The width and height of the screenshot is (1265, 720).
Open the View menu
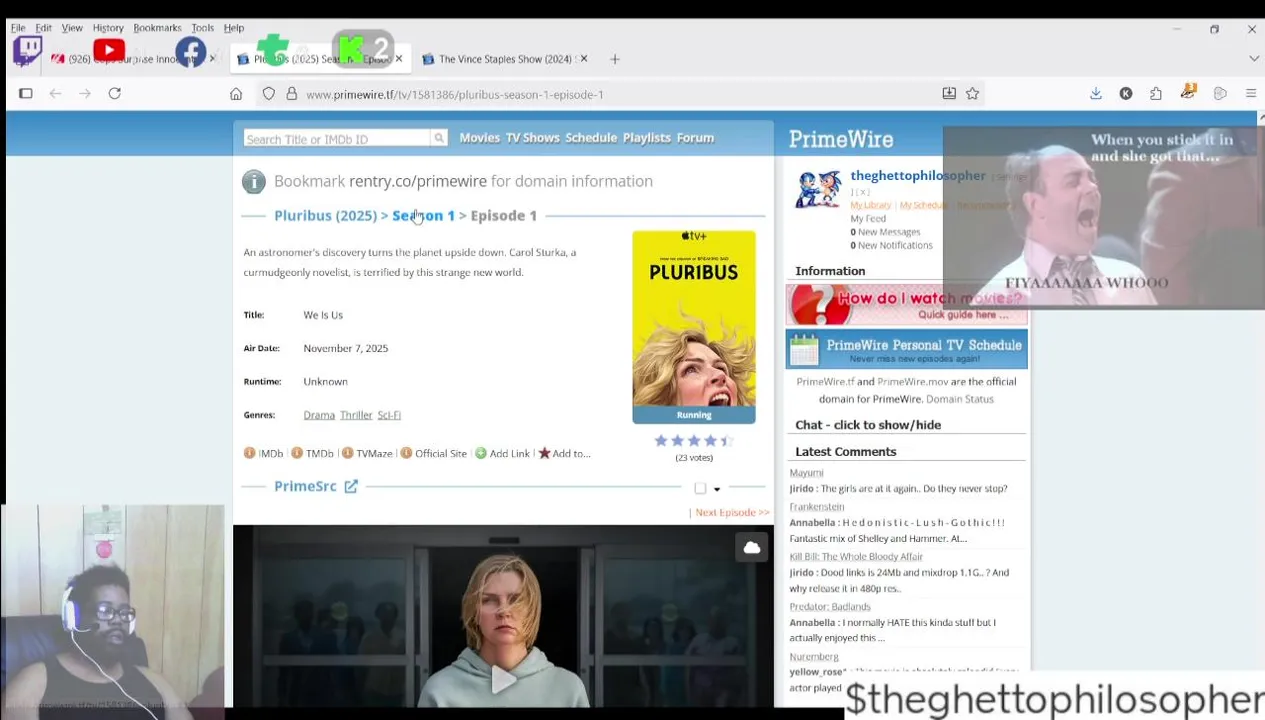[x=72, y=28]
